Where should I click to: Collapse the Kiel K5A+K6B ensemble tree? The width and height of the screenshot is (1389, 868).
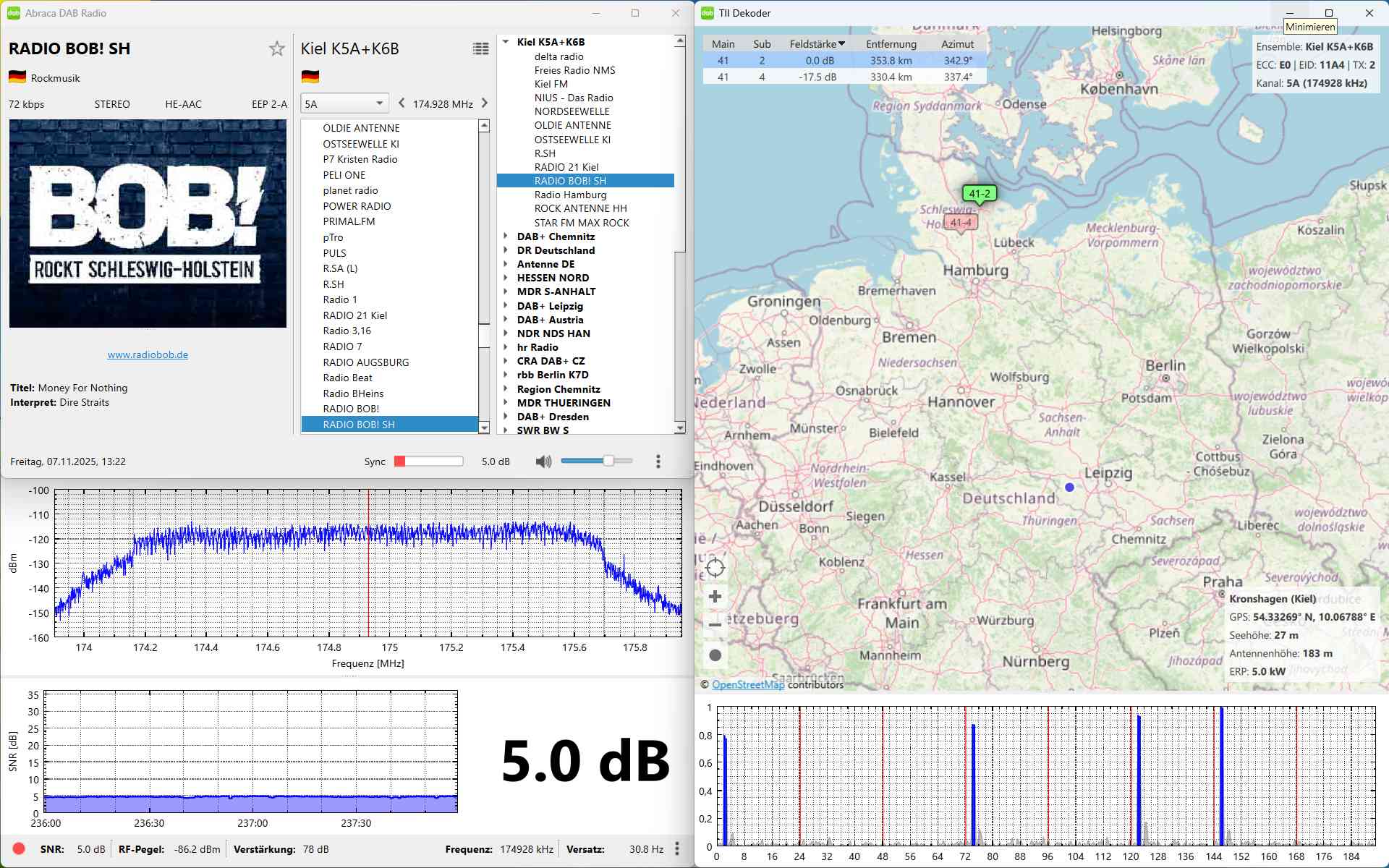click(x=506, y=42)
